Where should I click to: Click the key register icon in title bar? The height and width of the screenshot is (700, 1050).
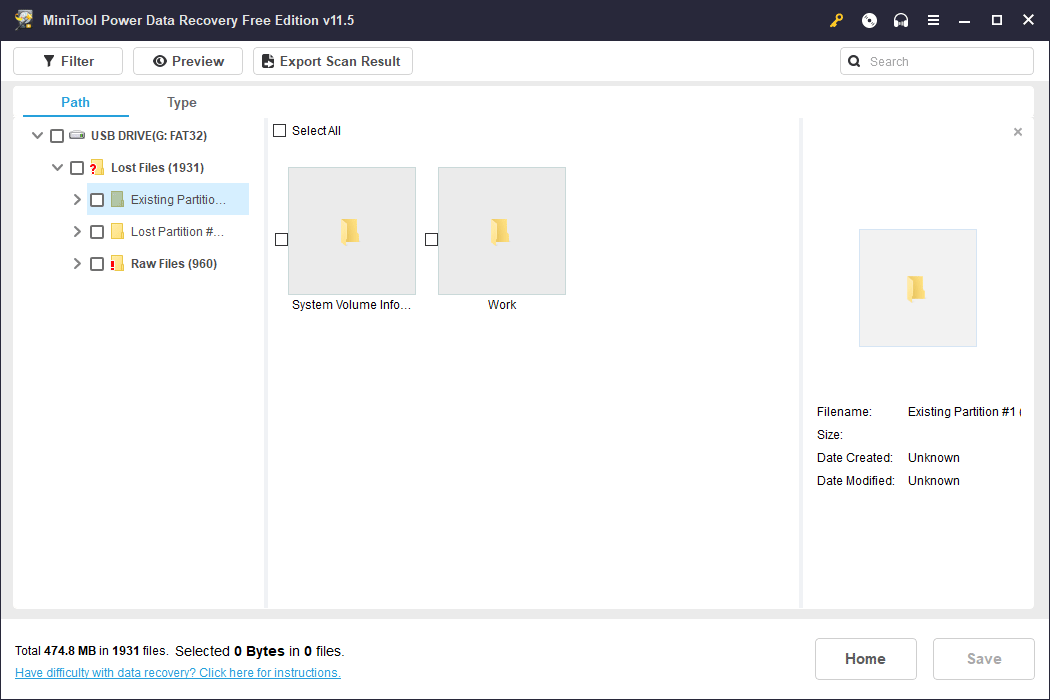pyautogui.click(x=836, y=21)
